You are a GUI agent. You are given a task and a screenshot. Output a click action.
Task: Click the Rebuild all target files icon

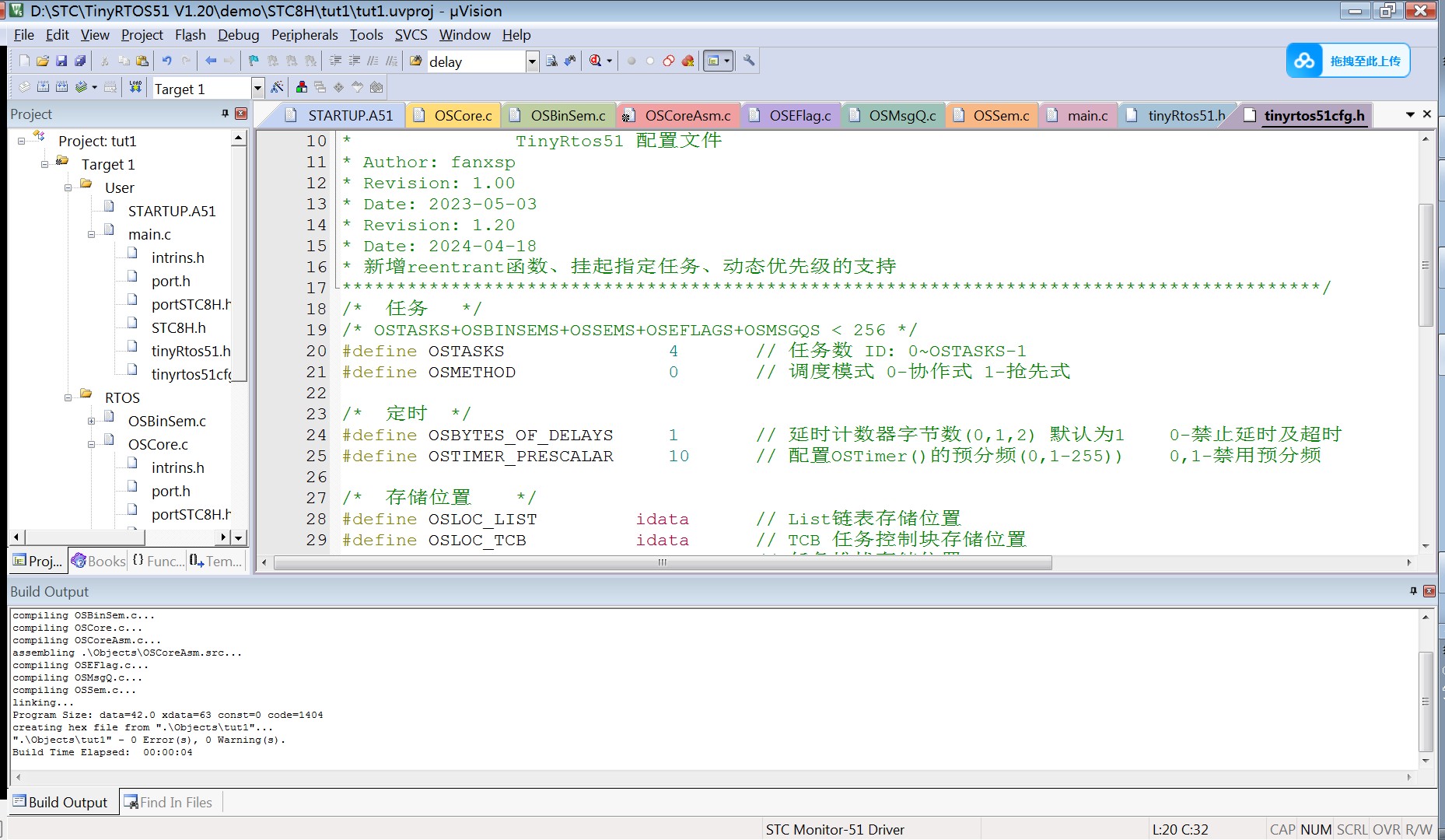coord(62,87)
